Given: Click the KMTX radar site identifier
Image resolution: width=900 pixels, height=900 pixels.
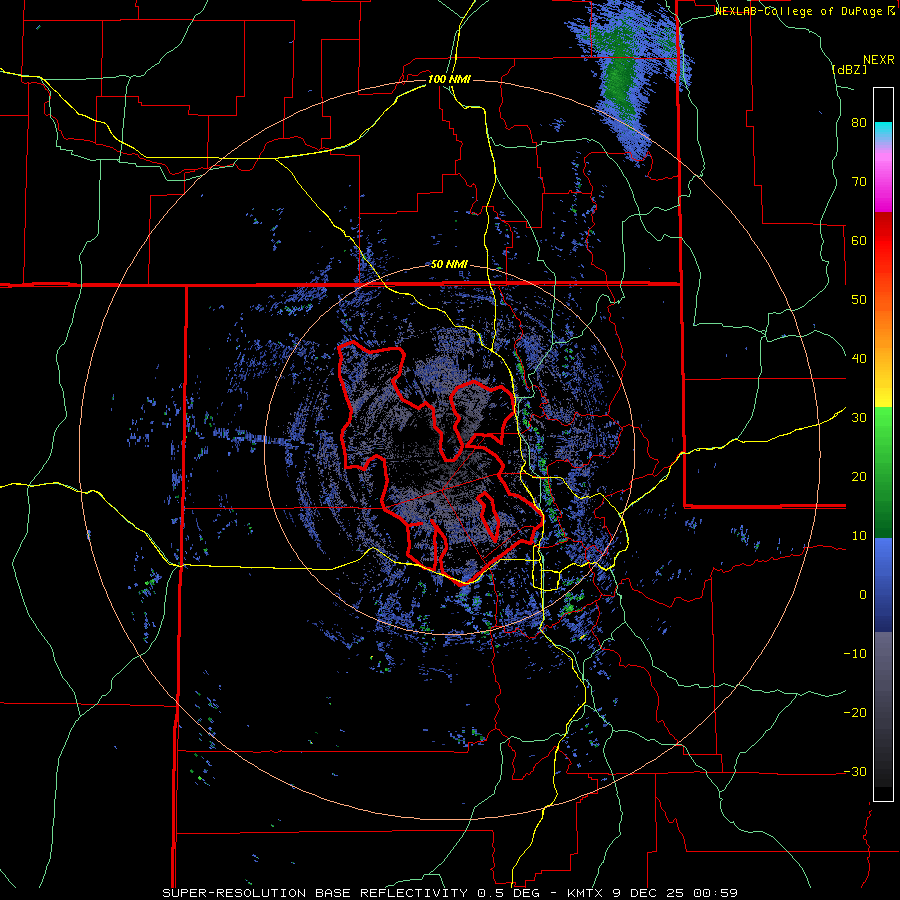Looking at the screenshot, I should coord(583,893).
